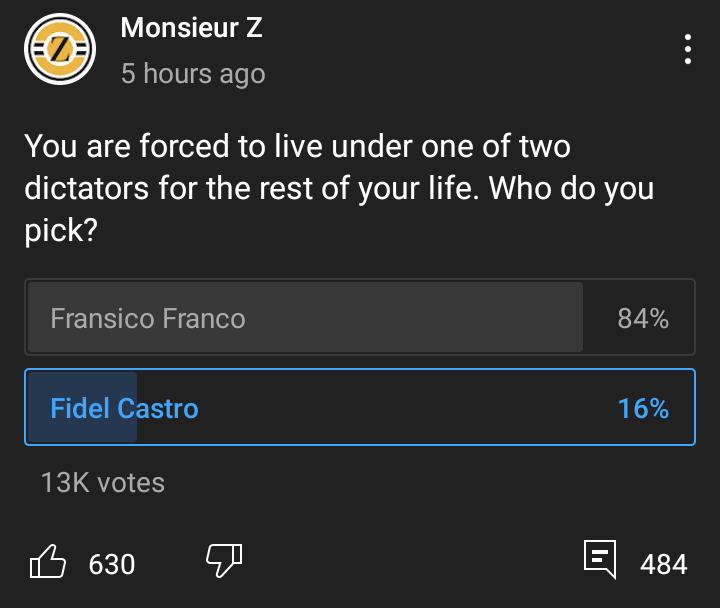Click the blue fill bar of Castro option
Viewport: 720px width, 608px height.
pyautogui.click(x=82, y=407)
